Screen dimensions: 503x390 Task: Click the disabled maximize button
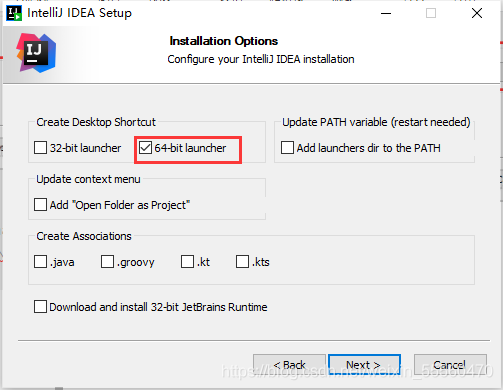431,13
